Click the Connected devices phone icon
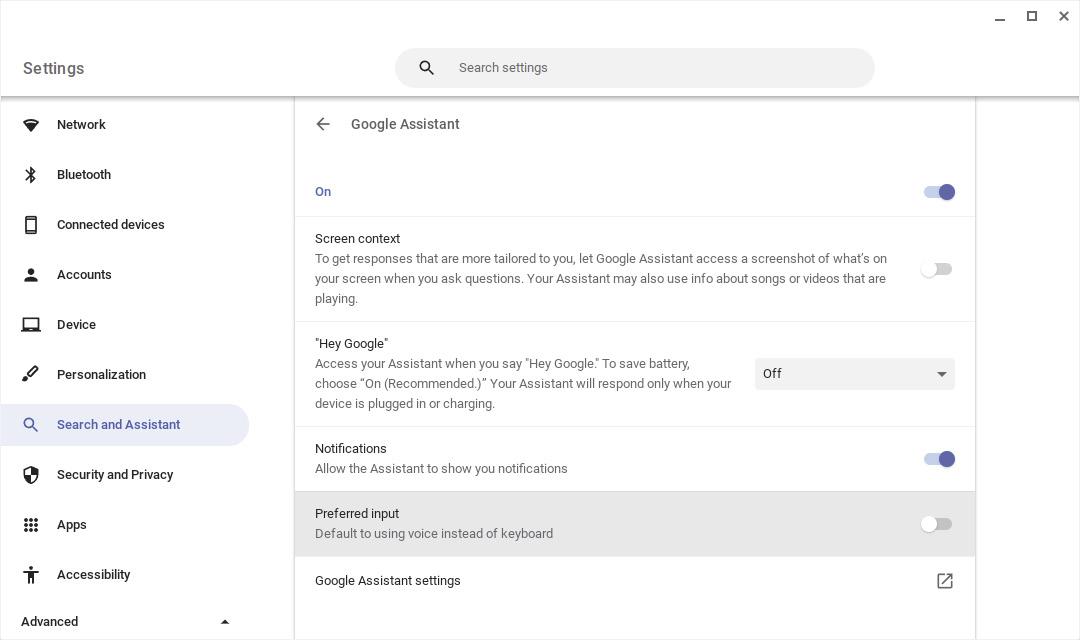 (x=31, y=225)
